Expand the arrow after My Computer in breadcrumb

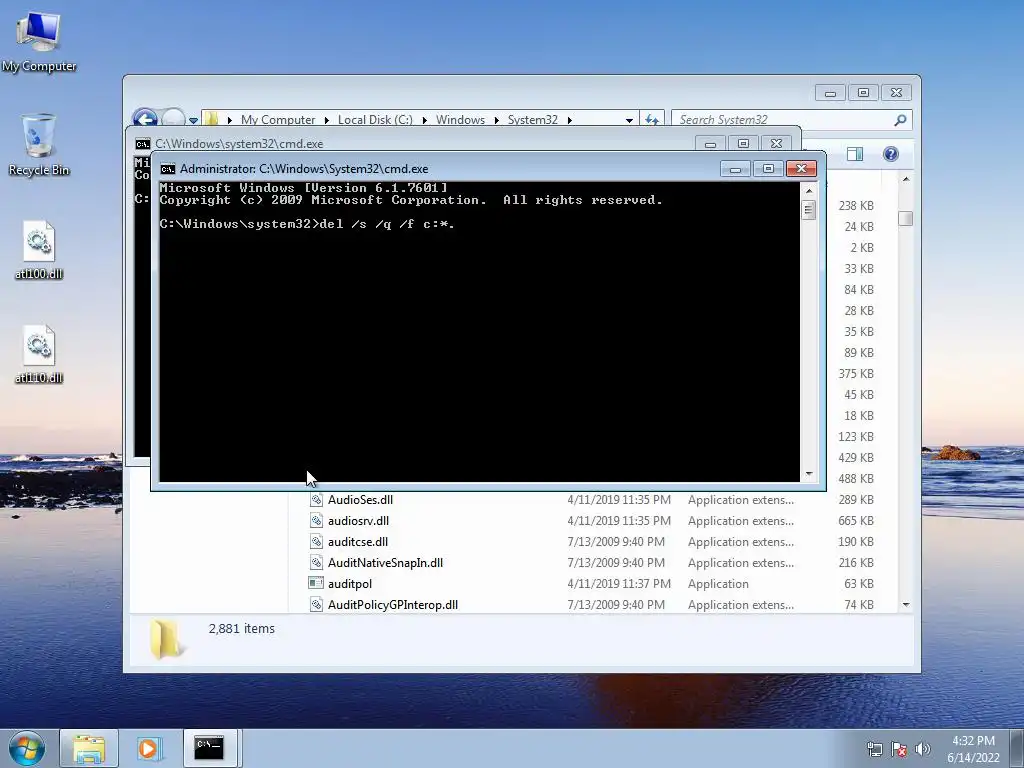pos(327,120)
